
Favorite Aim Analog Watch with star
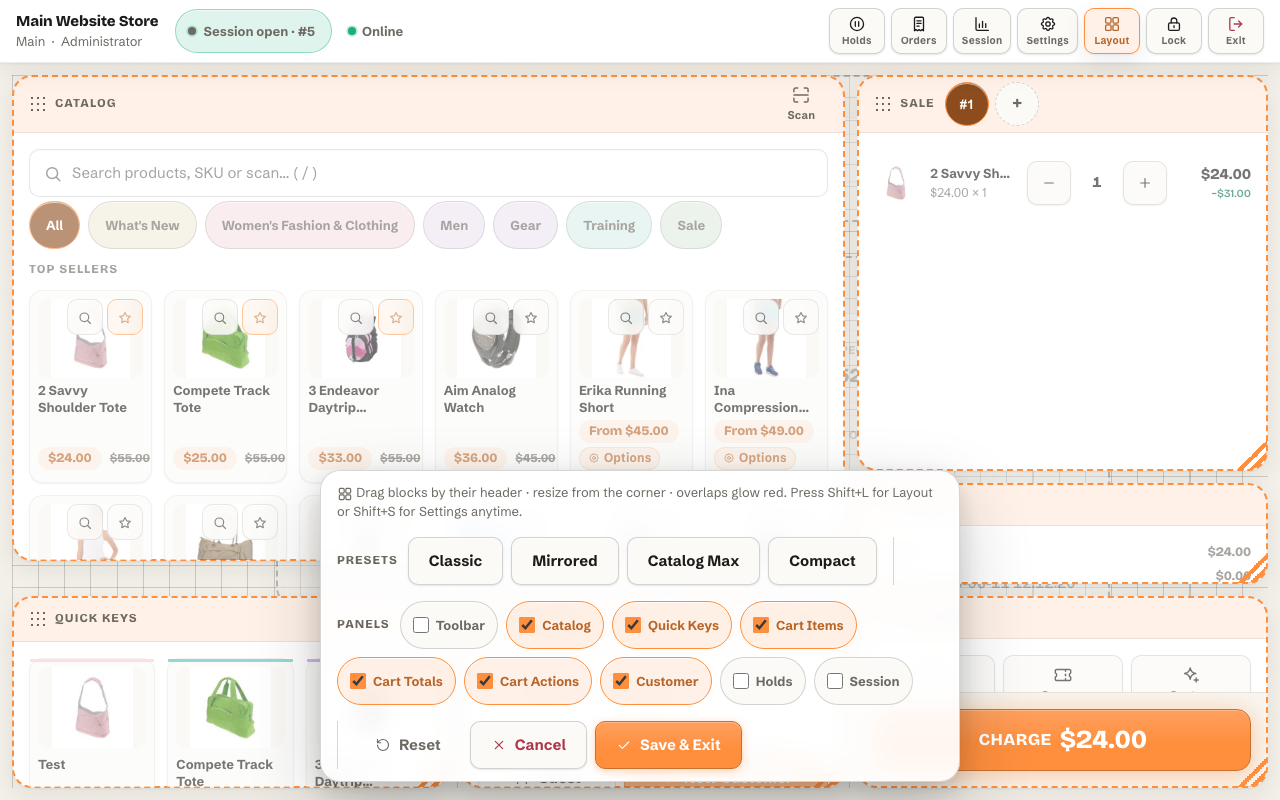pyautogui.click(x=531, y=318)
